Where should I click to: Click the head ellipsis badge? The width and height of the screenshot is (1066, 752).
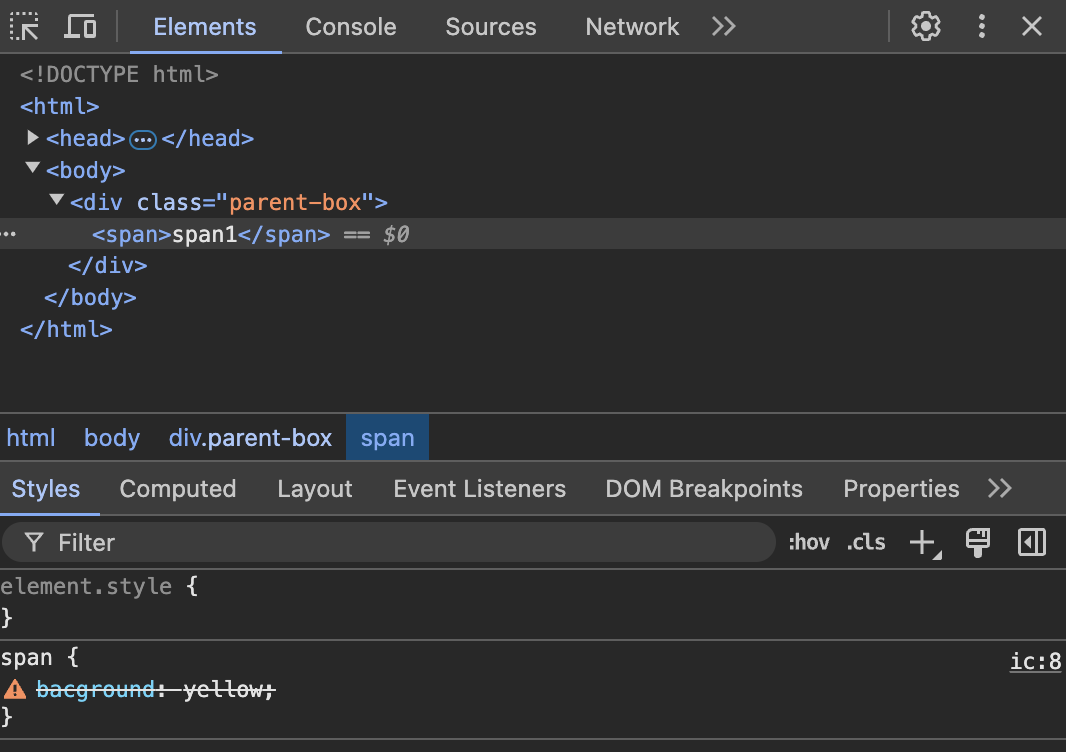coord(143,140)
